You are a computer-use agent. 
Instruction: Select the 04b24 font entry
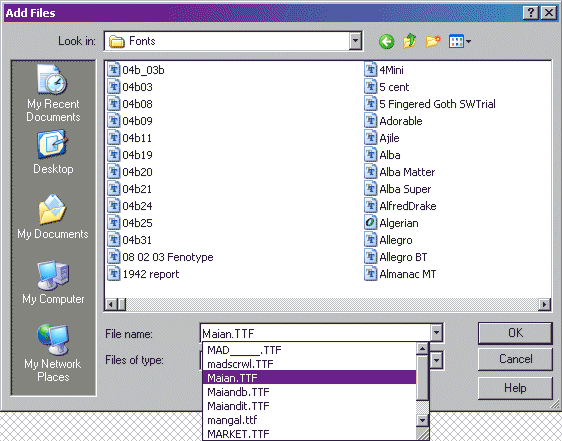[130, 206]
